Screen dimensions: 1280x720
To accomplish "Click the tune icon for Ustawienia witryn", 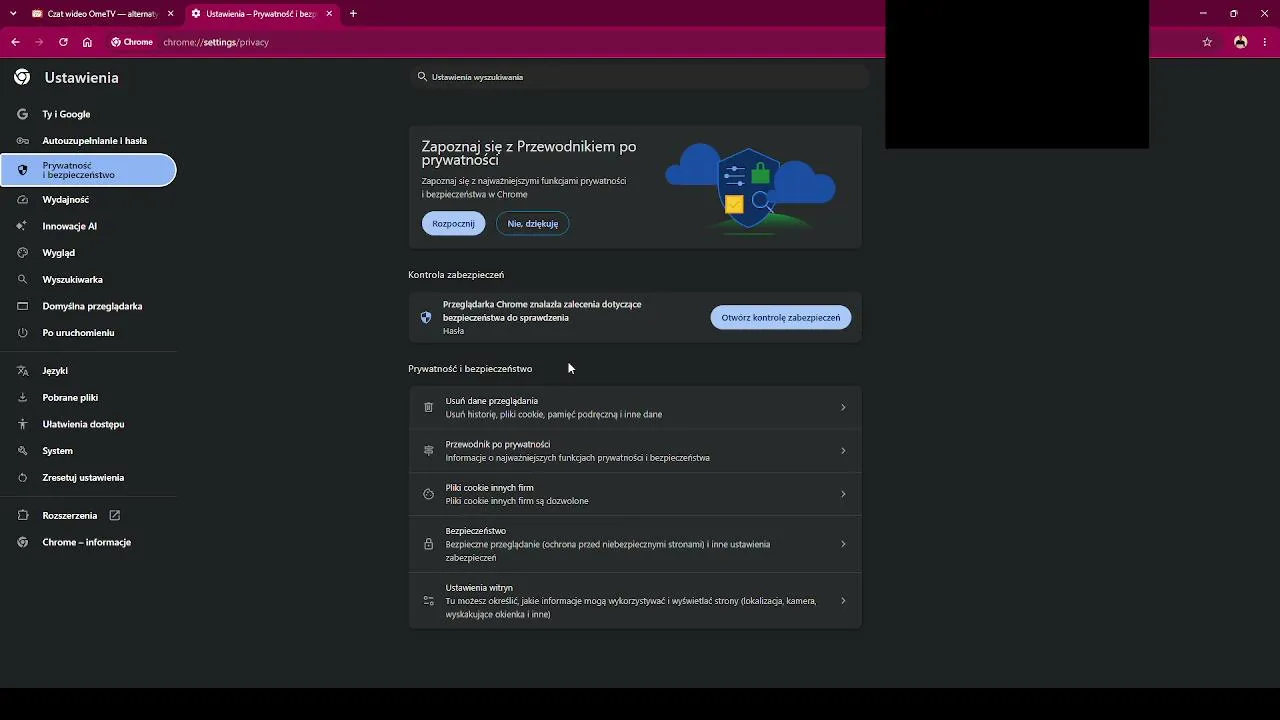I will click(x=428, y=601).
